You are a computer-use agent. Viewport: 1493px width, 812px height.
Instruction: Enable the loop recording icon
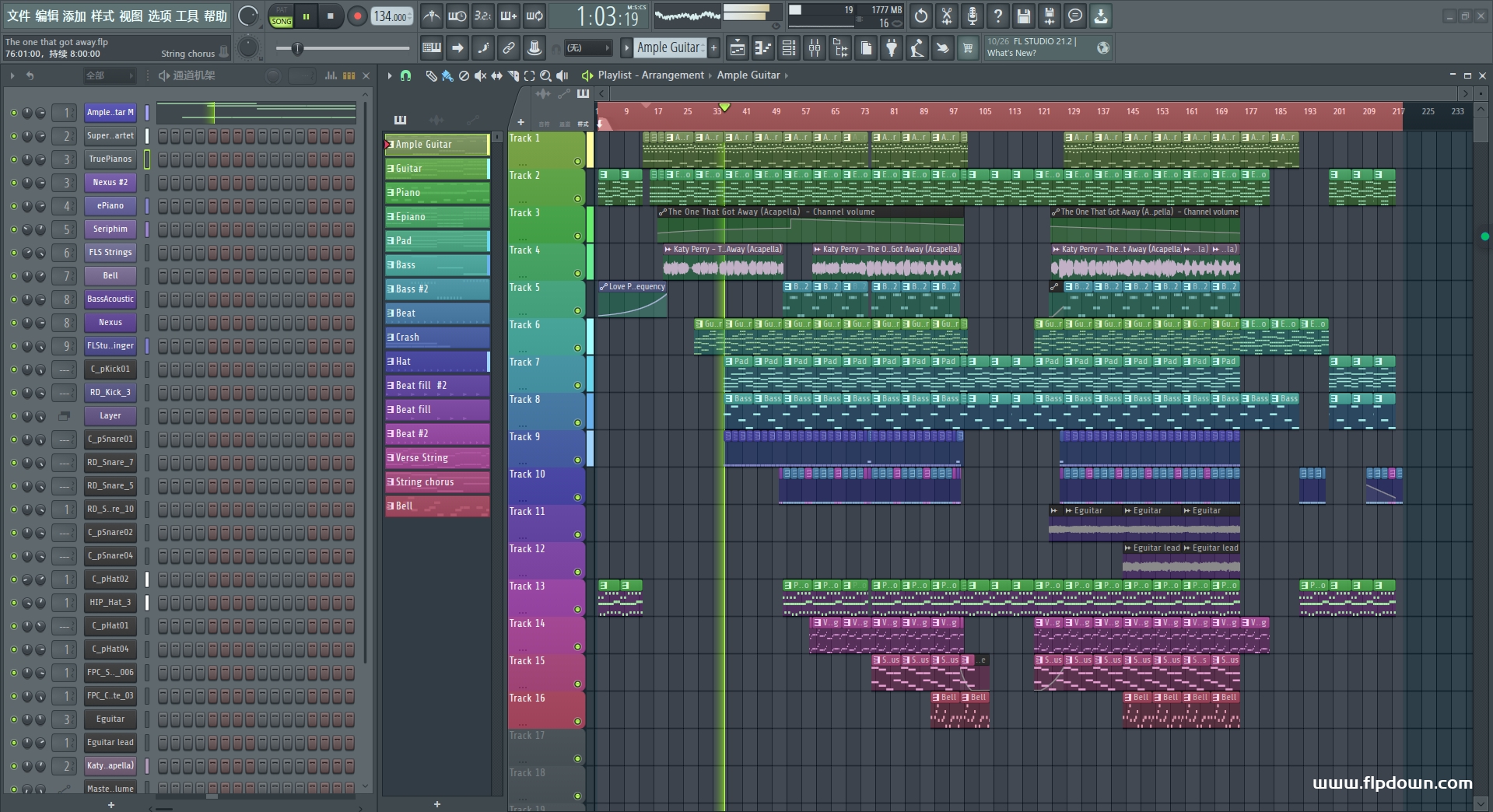coord(534,16)
